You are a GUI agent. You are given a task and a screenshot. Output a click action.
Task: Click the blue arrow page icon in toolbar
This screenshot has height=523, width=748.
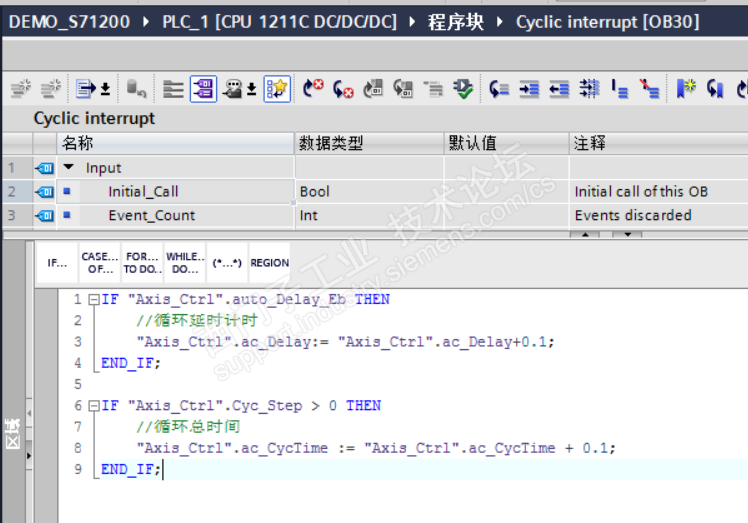click(86, 89)
